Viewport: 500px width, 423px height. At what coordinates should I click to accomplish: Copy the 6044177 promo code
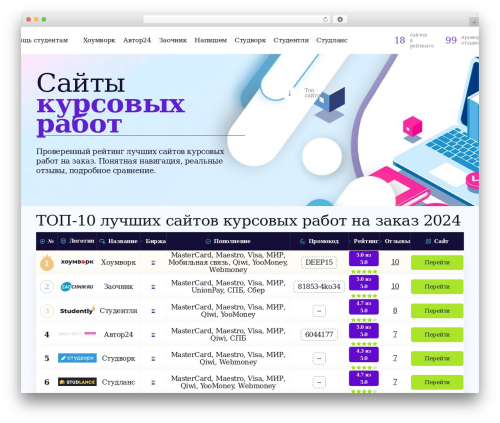tap(319, 334)
